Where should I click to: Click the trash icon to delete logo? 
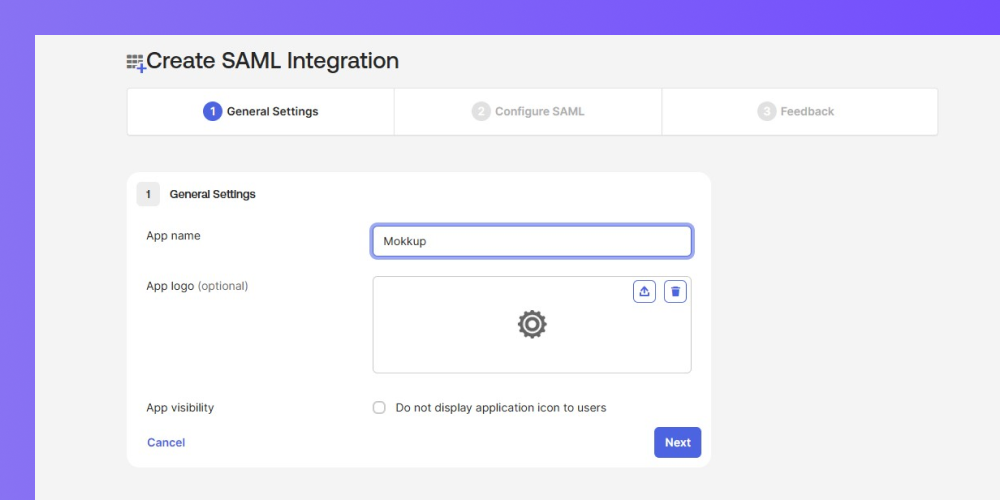[675, 291]
